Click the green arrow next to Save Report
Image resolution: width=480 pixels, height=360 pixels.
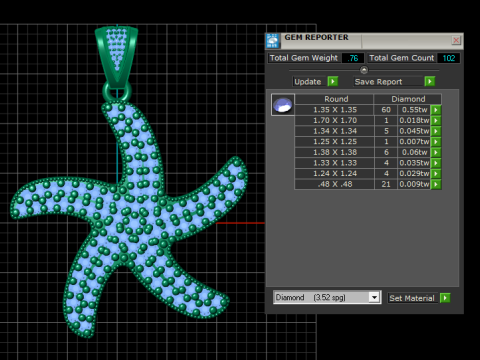[x=430, y=81]
